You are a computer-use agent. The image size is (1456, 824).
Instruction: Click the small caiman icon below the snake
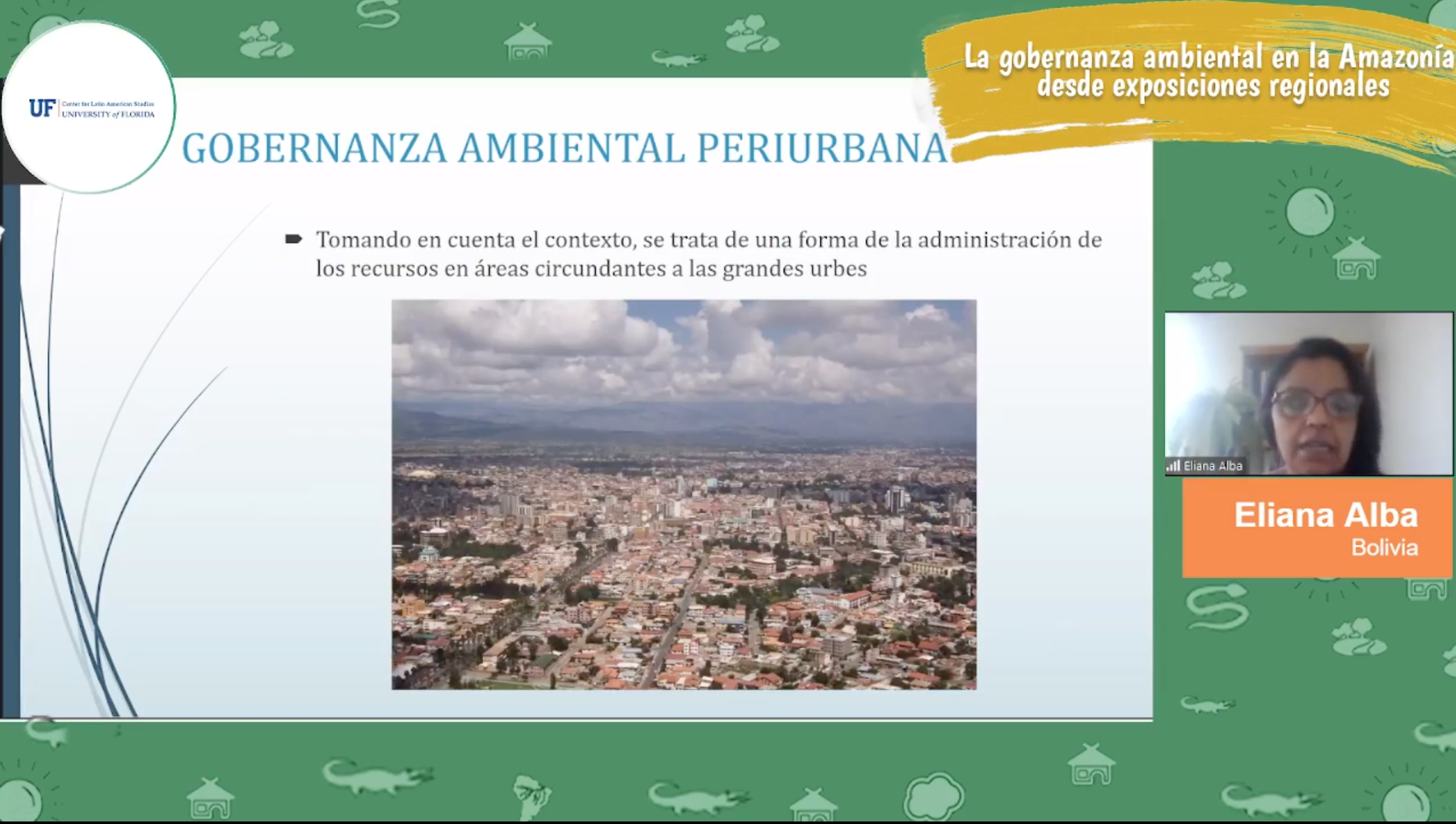tap(1207, 704)
